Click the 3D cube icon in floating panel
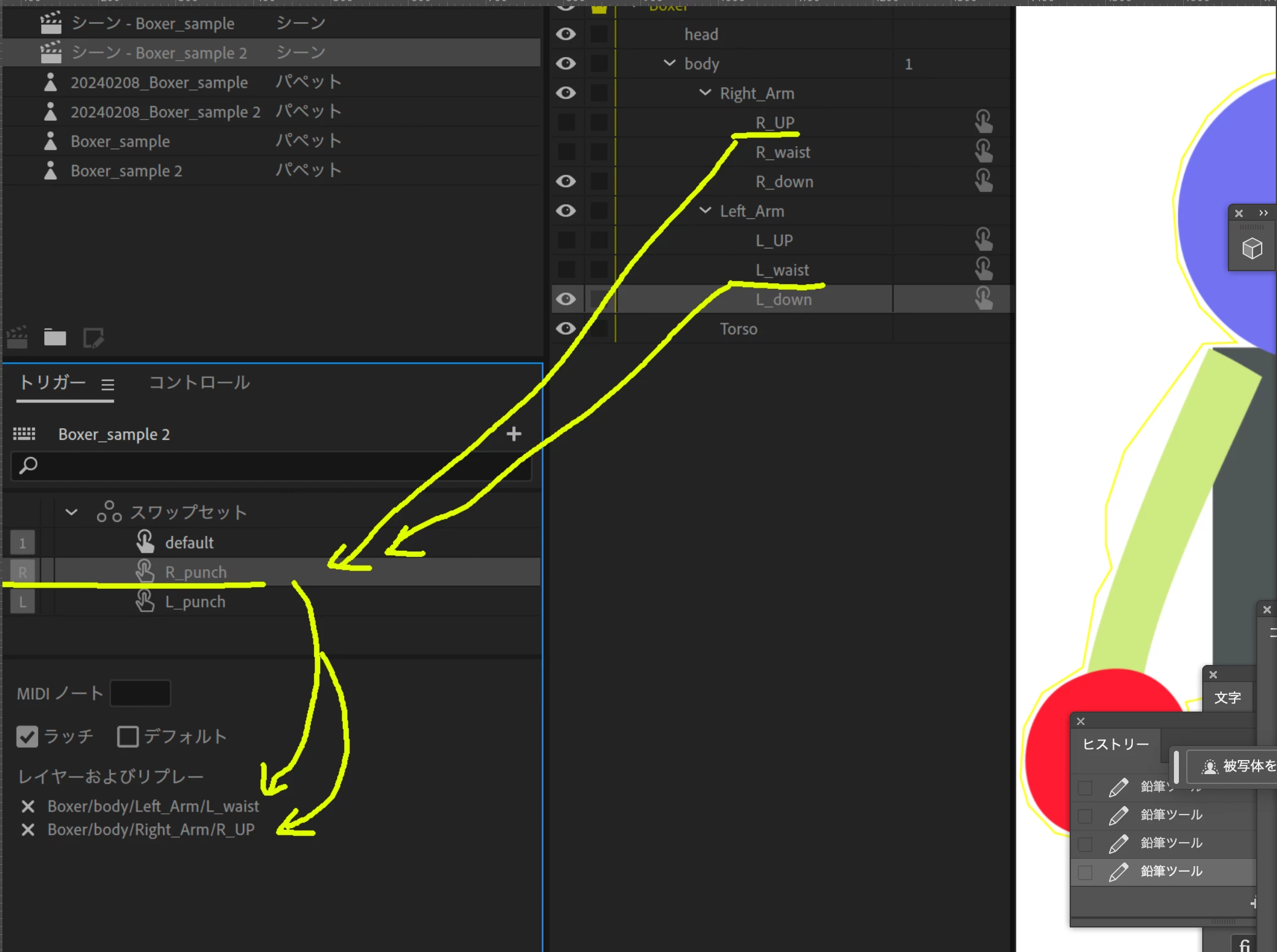 coord(1252,249)
